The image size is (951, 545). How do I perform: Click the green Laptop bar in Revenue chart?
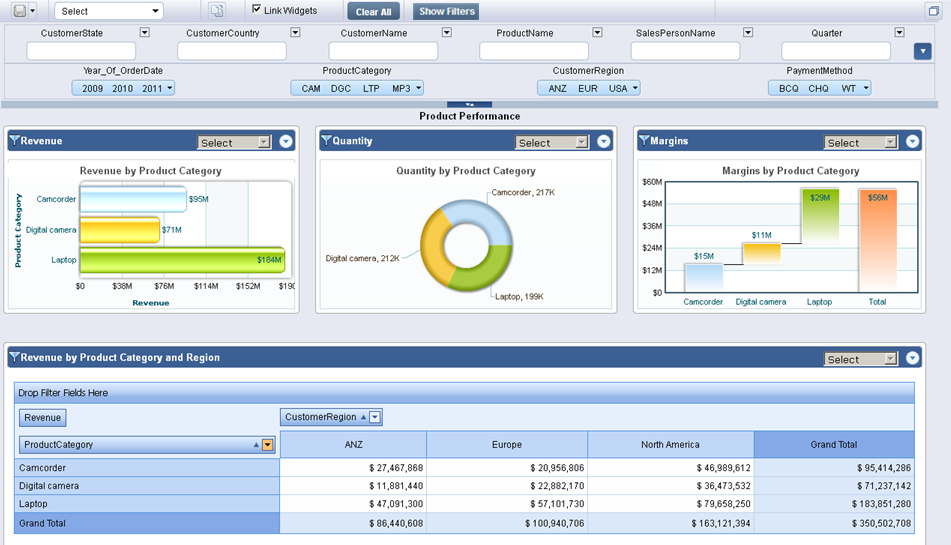(x=180, y=260)
